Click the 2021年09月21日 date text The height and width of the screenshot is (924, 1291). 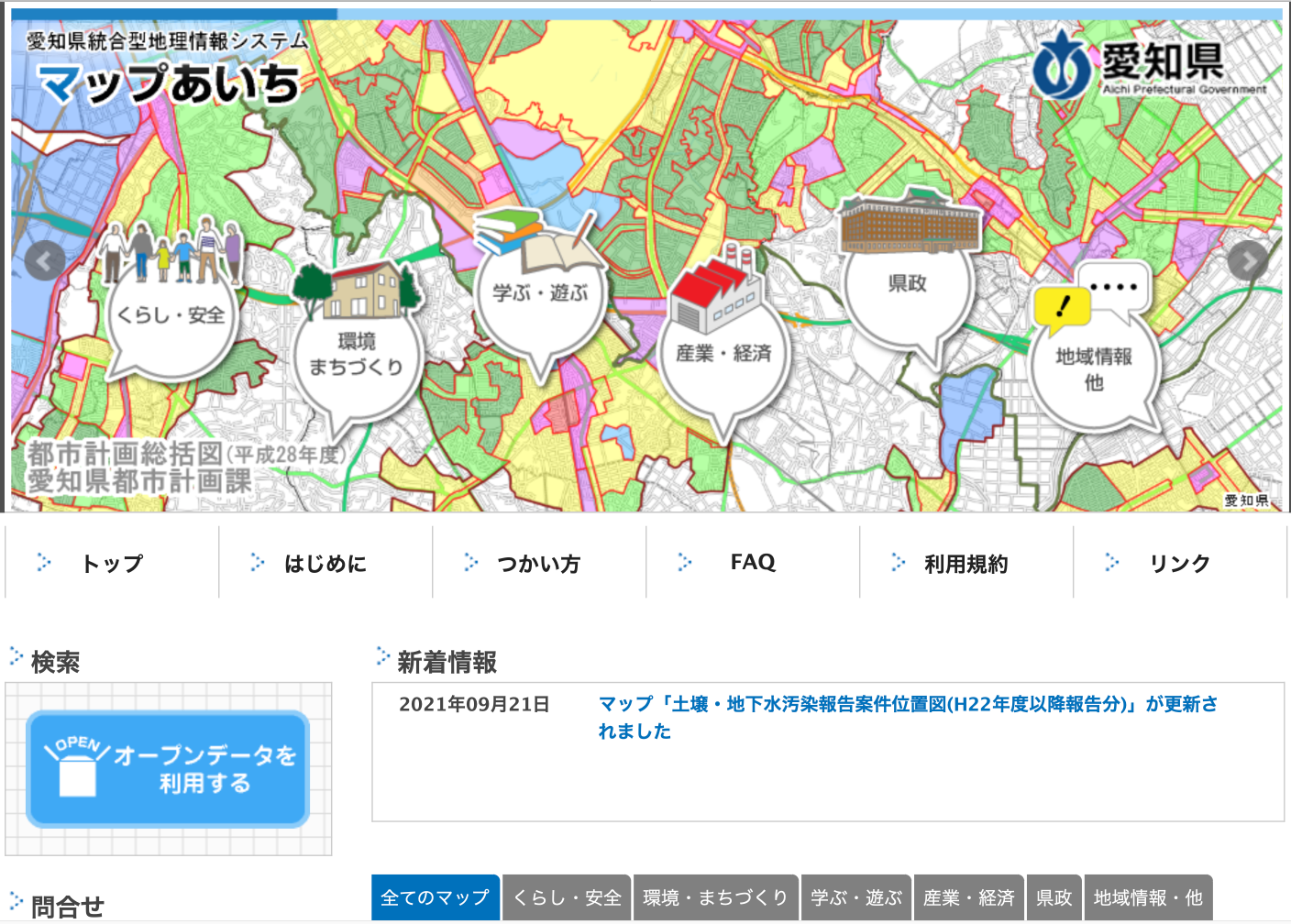point(474,704)
